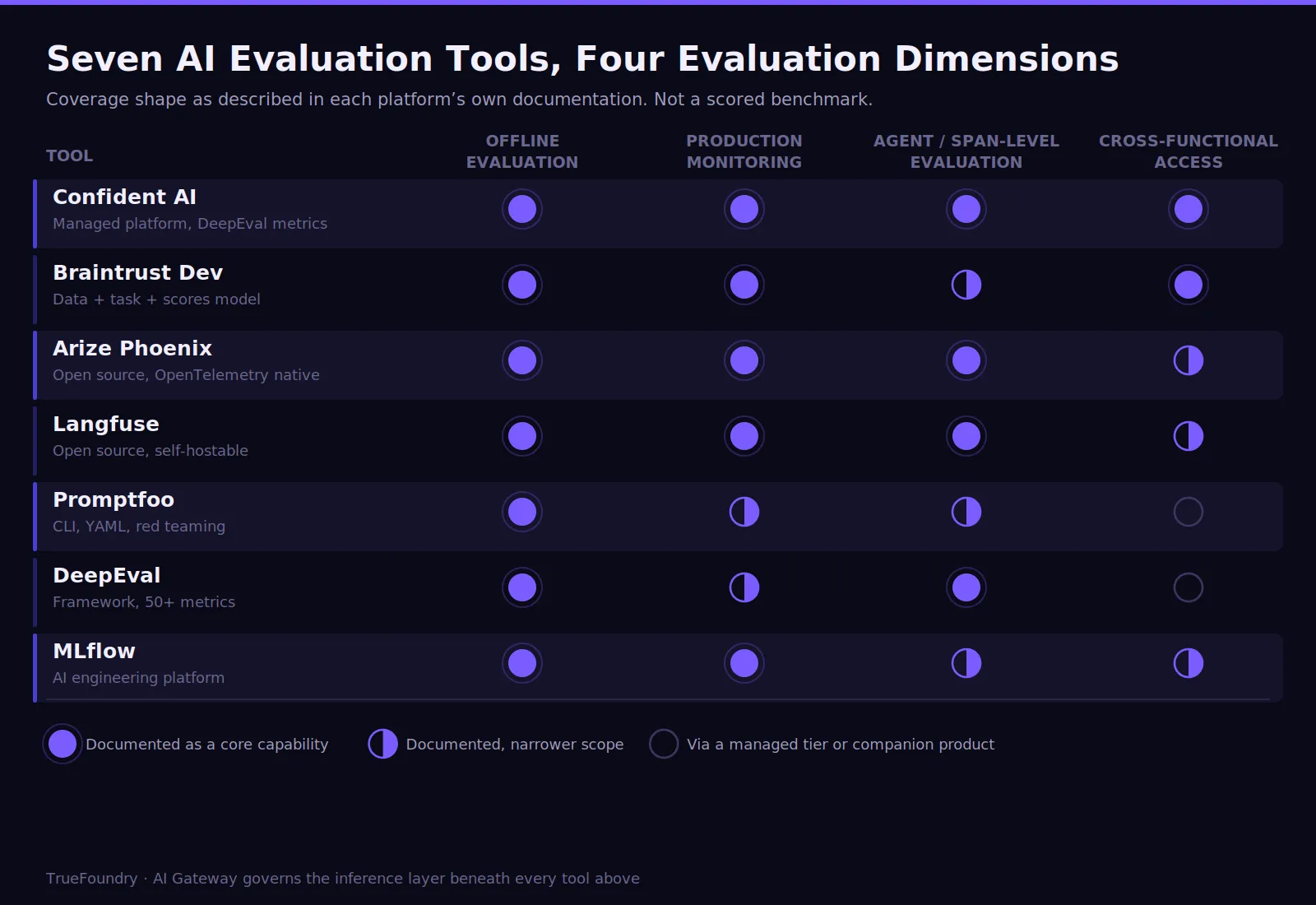Click the PRODUCTION MONITORING column header
Image resolution: width=1316 pixels, height=905 pixels.
point(744,151)
